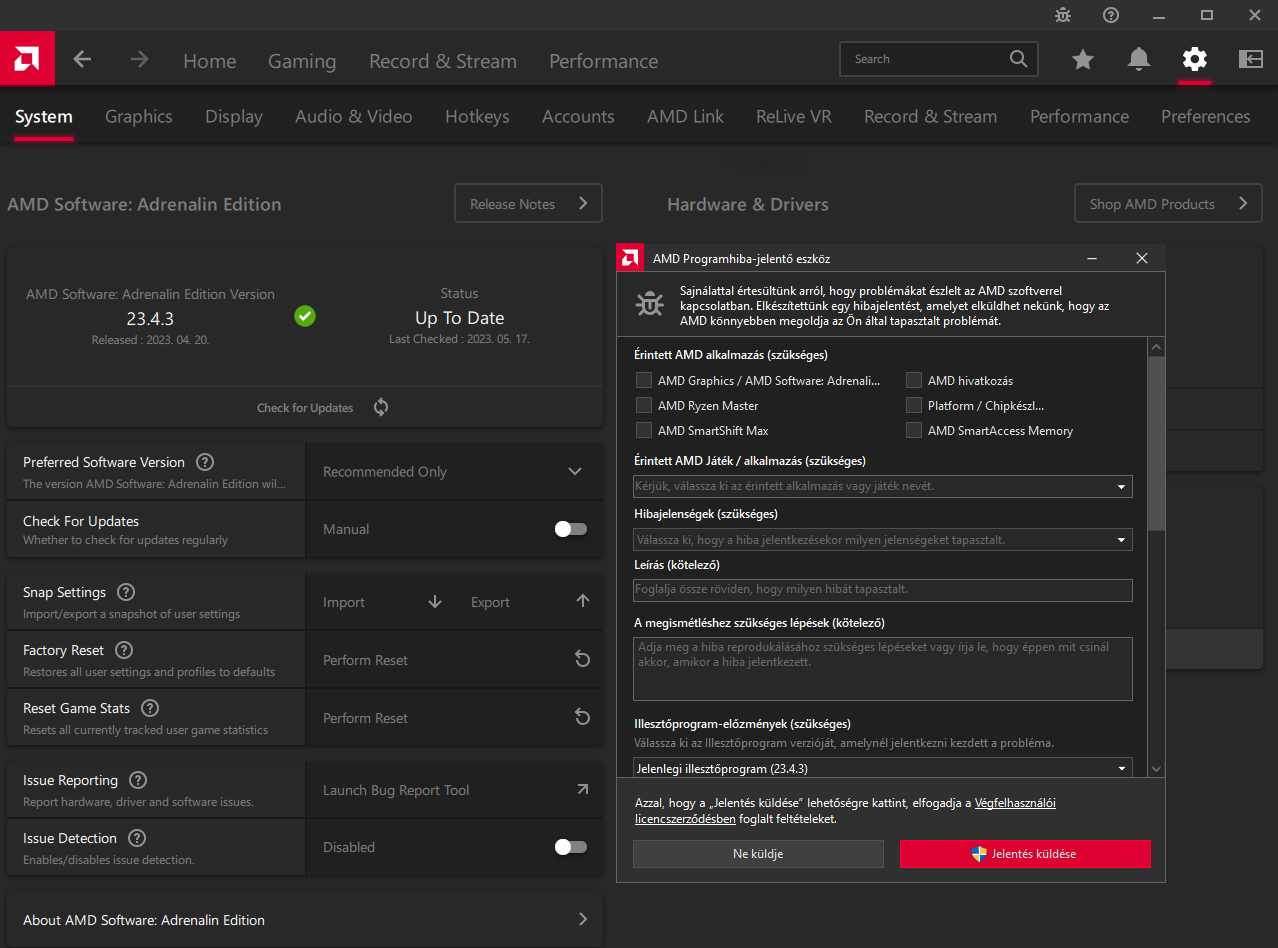1278x948 pixels.
Task: Click the Factory Reset undo icon
Action: [582, 659]
